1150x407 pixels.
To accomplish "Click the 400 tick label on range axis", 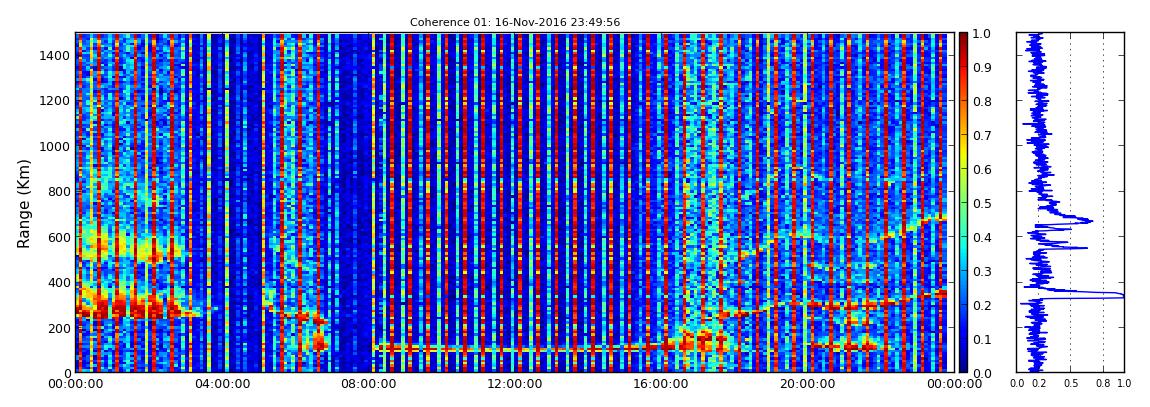I will [59, 282].
